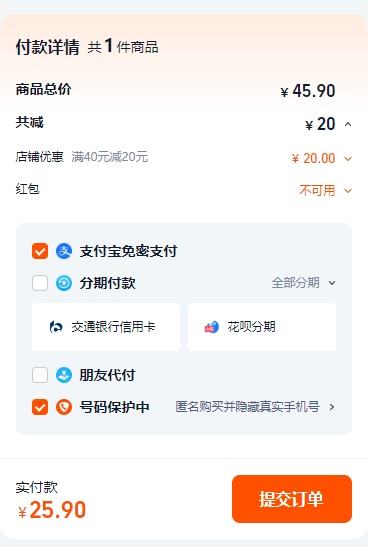The height and width of the screenshot is (547, 368).
Task: Check the 分期付款 checkbox
Action: tap(40, 283)
